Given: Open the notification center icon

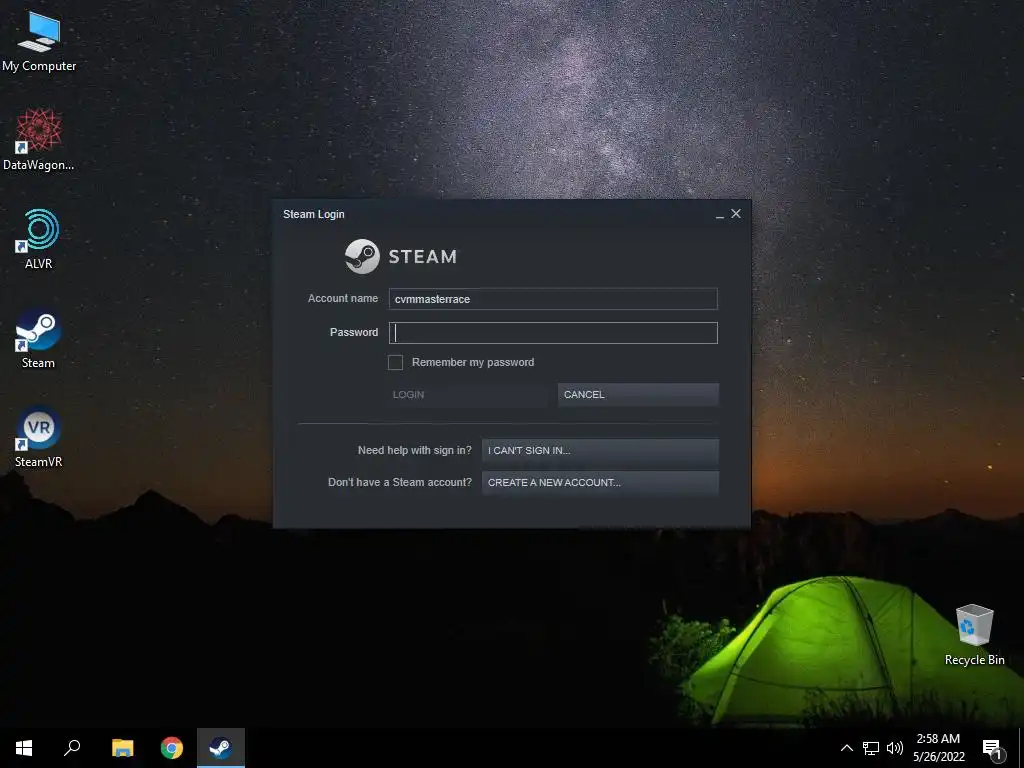Looking at the screenshot, I should point(992,749).
